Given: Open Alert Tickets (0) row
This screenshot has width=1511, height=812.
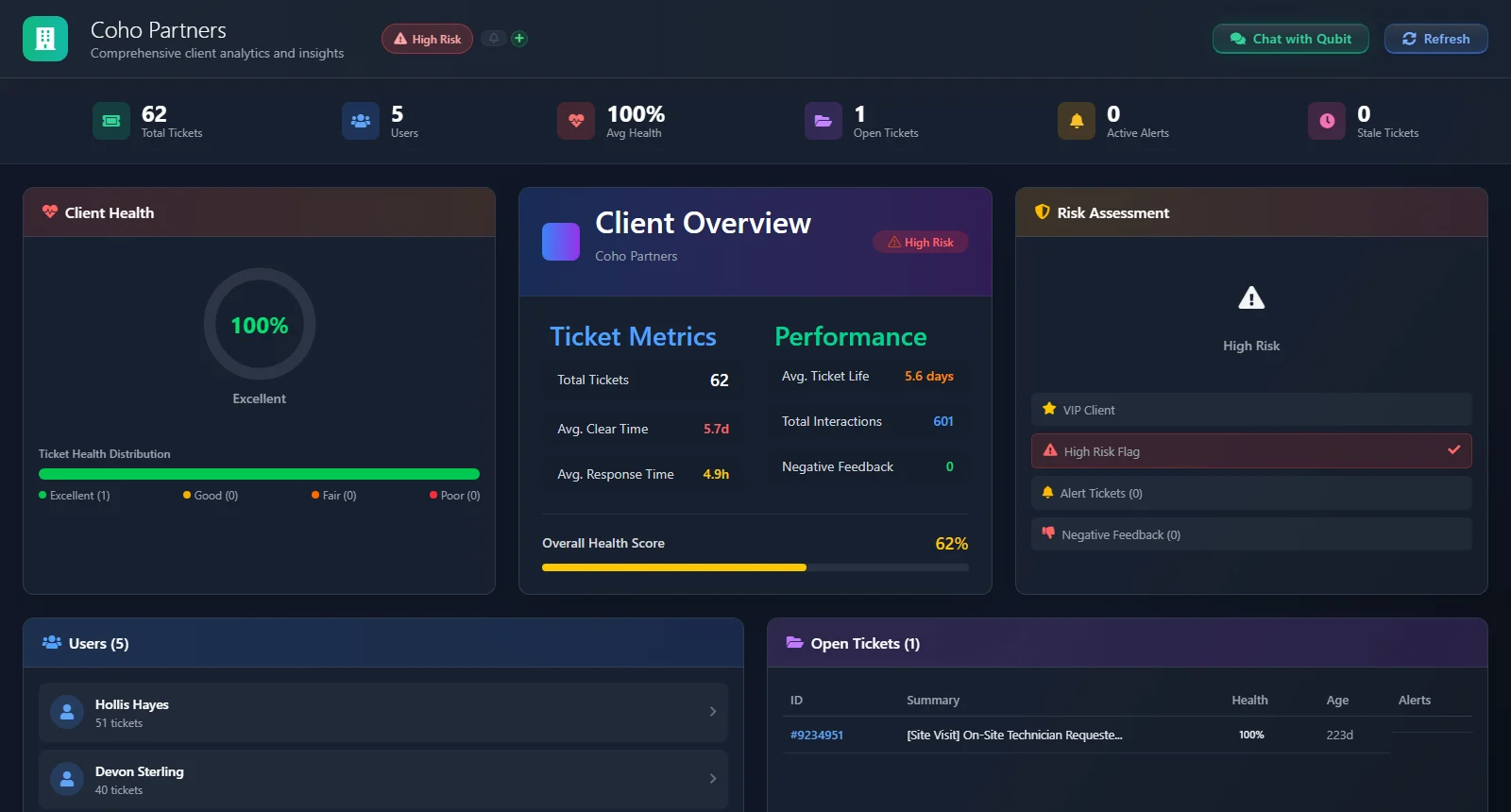Looking at the screenshot, I should coord(1251,493).
